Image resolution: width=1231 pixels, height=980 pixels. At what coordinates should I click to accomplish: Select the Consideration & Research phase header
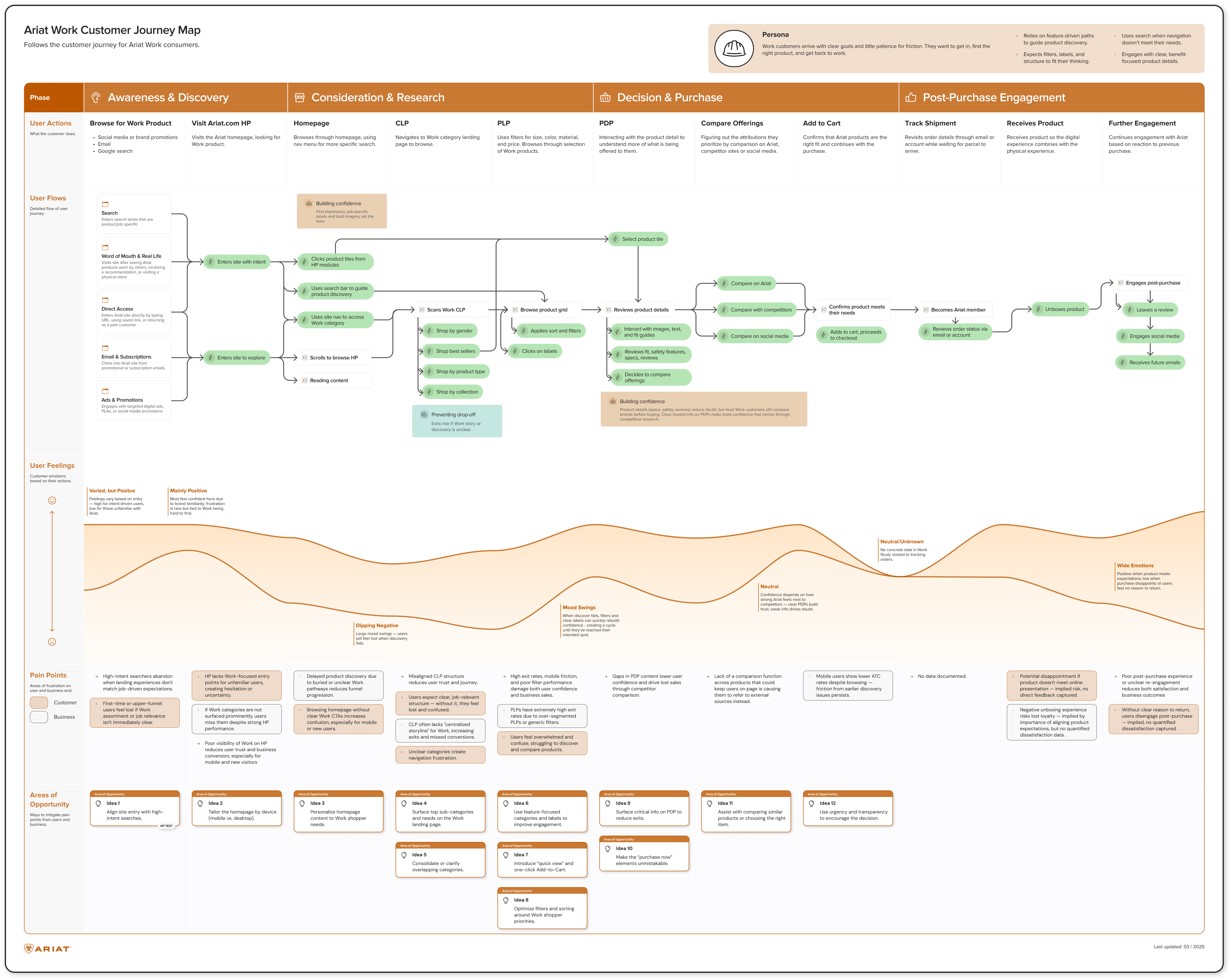[x=440, y=98]
